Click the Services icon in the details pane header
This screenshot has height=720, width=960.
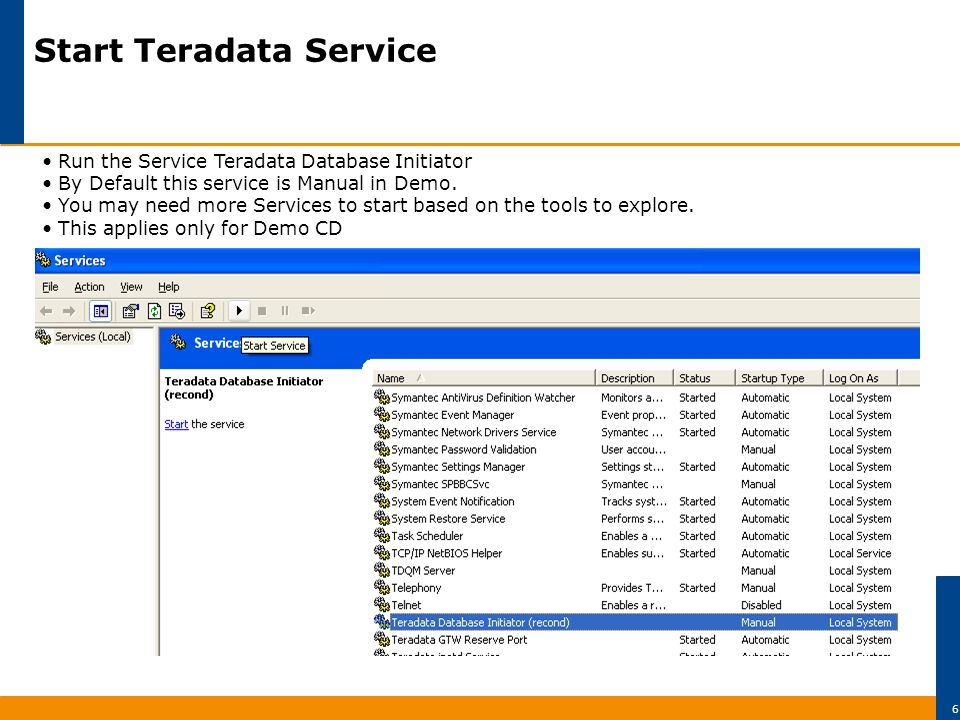(178, 343)
